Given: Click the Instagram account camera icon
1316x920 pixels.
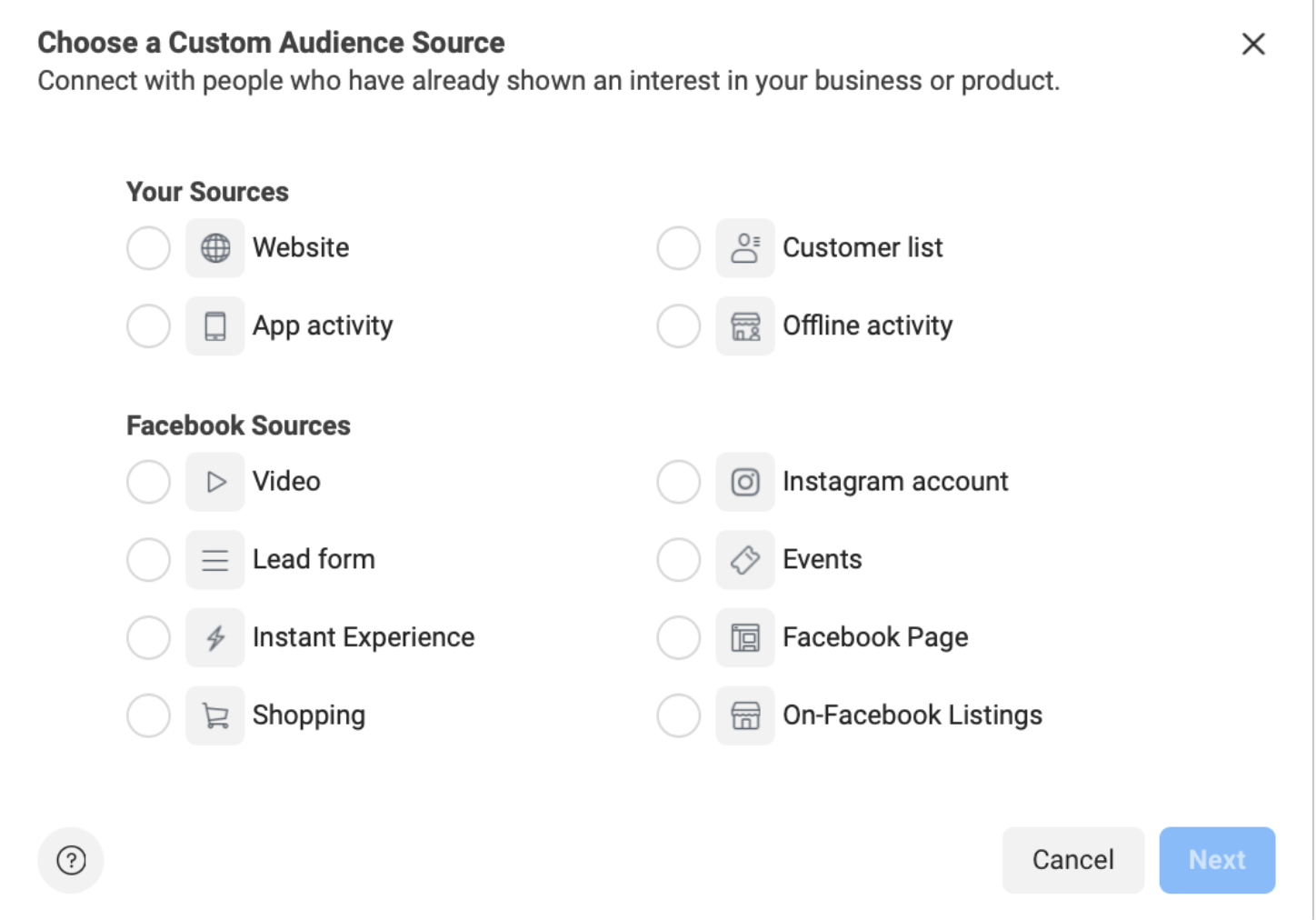Looking at the screenshot, I should click(745, 482).
